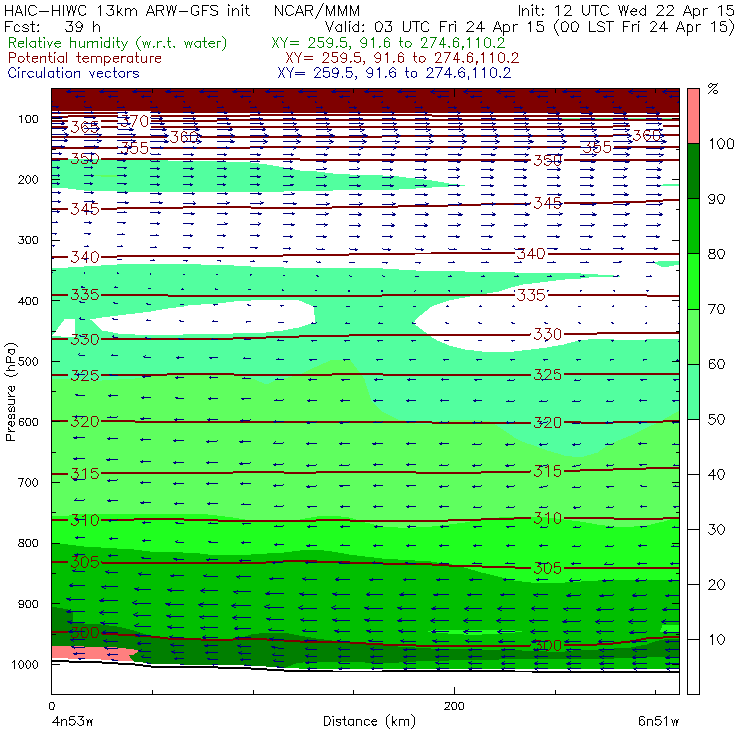The height and width of the screenshot is (740, 740).
Task: Click the colorbar label '70'
Action: click(716, 309)
